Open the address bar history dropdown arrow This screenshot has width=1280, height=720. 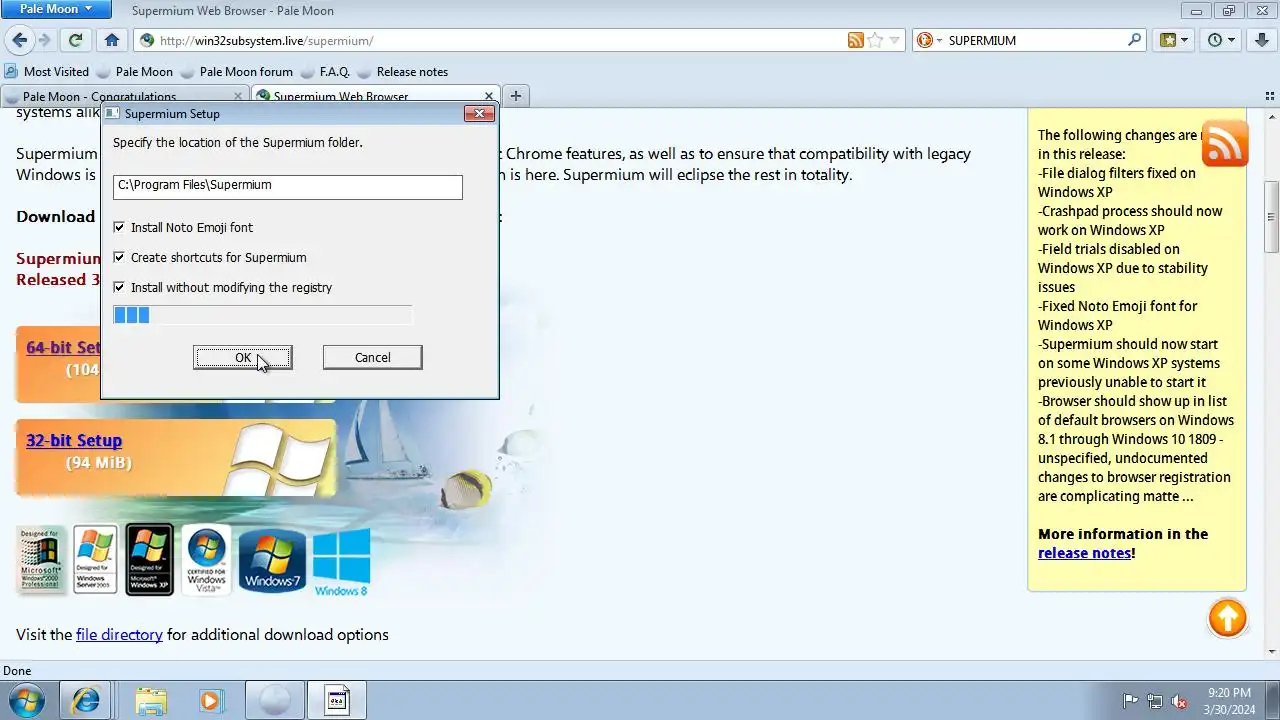tap(895, 40)
